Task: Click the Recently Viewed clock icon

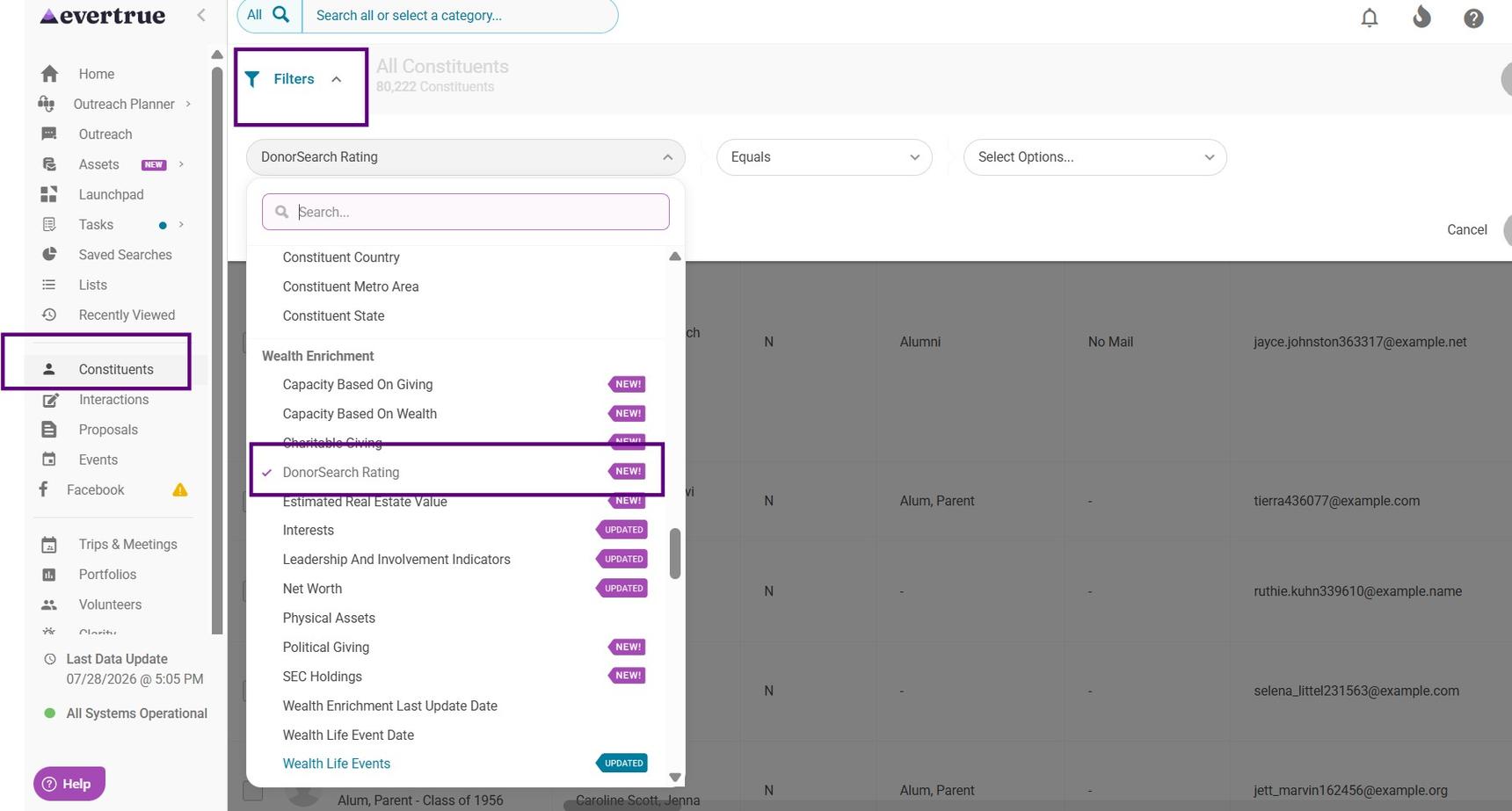Action: (x=49, y=315)
